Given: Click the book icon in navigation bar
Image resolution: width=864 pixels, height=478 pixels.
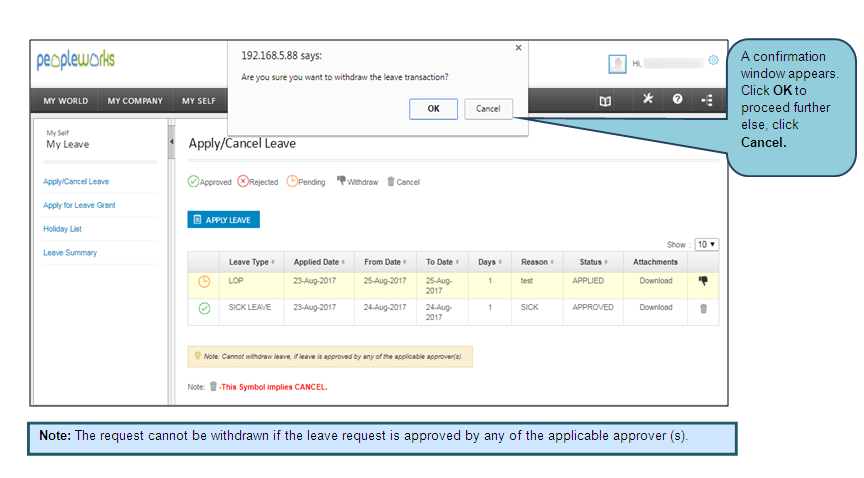Looking at the screenshot, I should pos(605,100).
